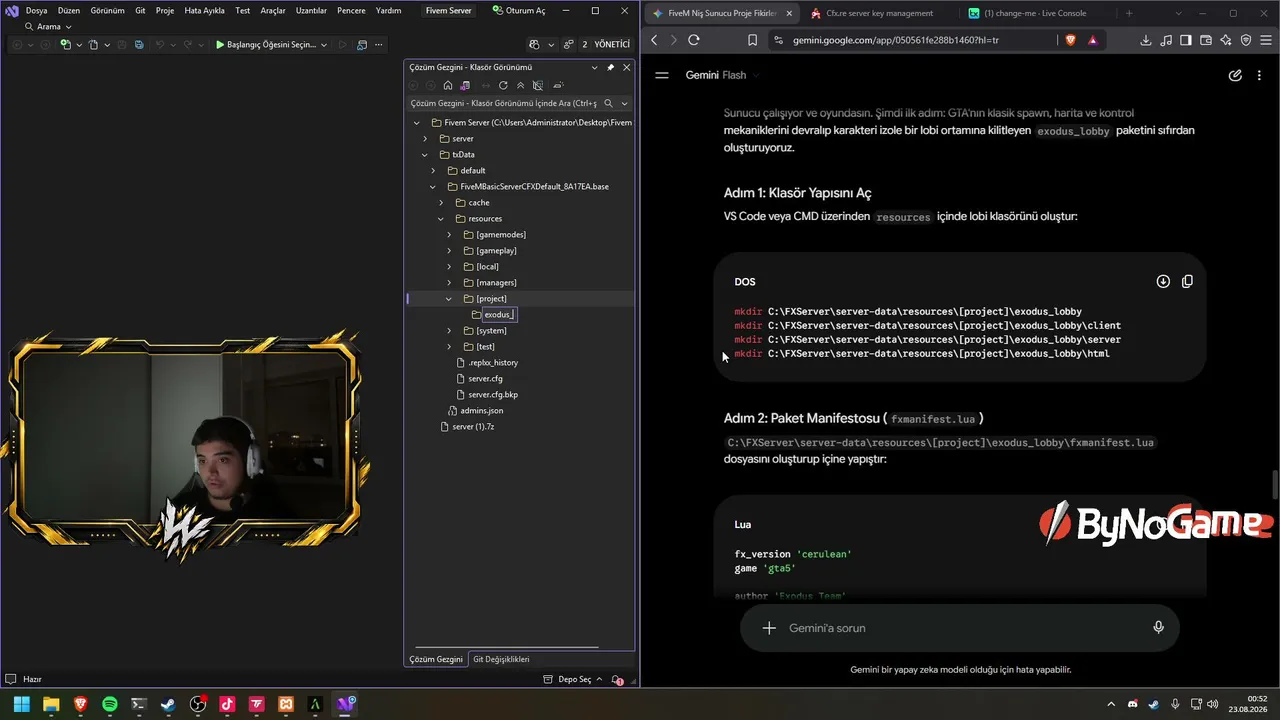Click Depo Seç in the status bar

pyautogui.click(x=573, y=679)
